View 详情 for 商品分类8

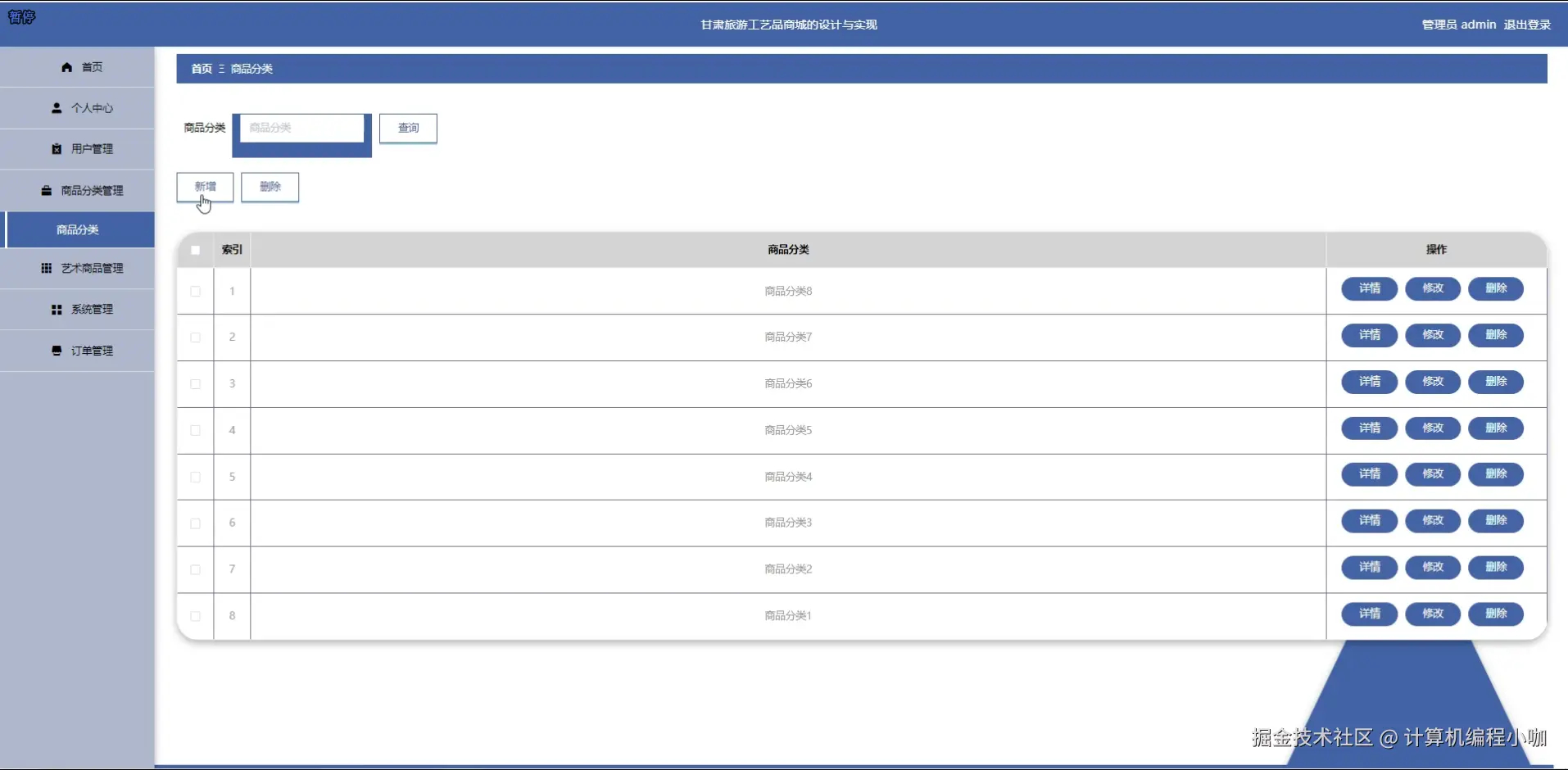tap(1369, 288)
